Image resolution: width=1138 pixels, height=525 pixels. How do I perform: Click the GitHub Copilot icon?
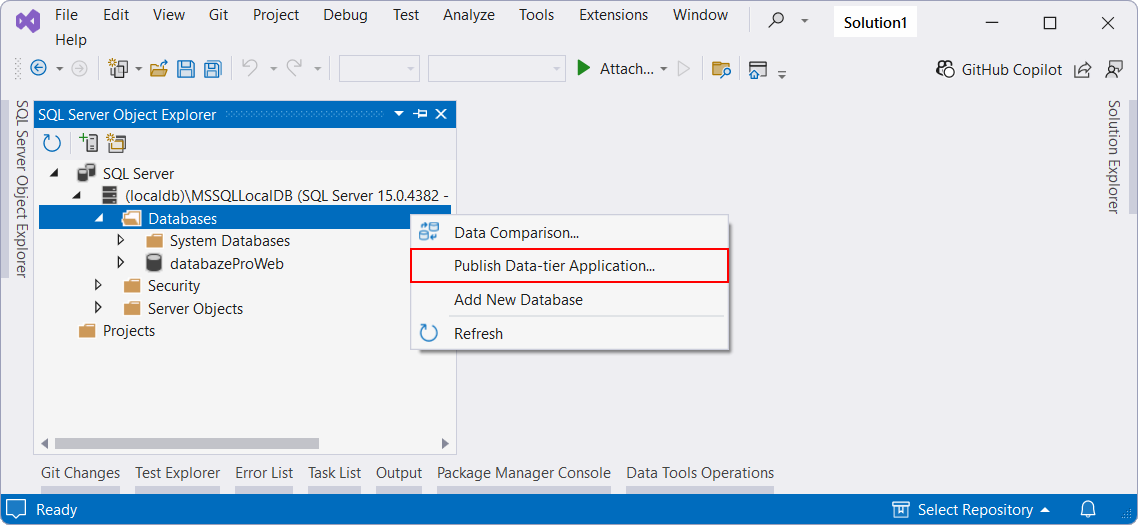point(945,69)
